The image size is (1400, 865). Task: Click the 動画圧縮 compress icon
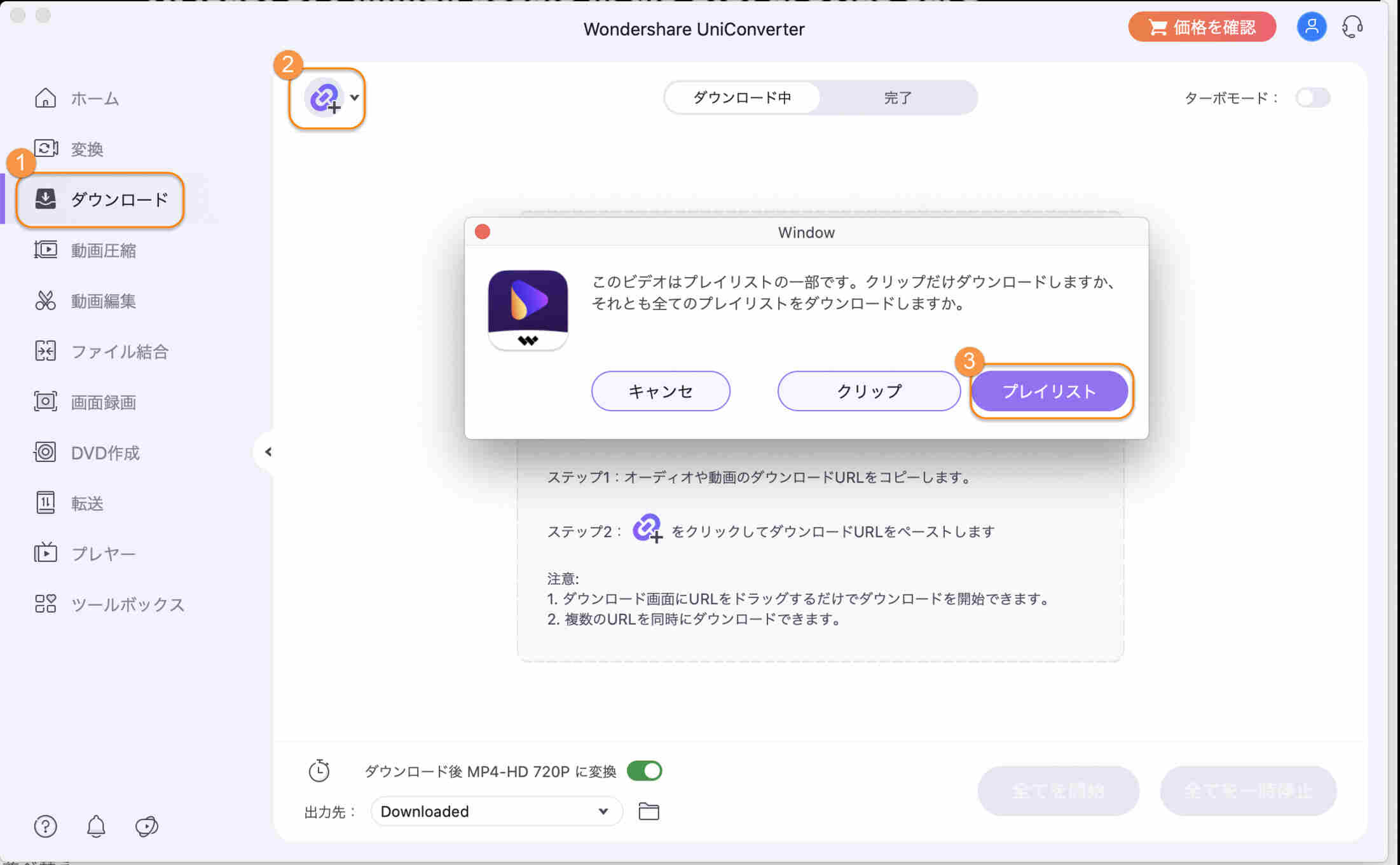45,249
